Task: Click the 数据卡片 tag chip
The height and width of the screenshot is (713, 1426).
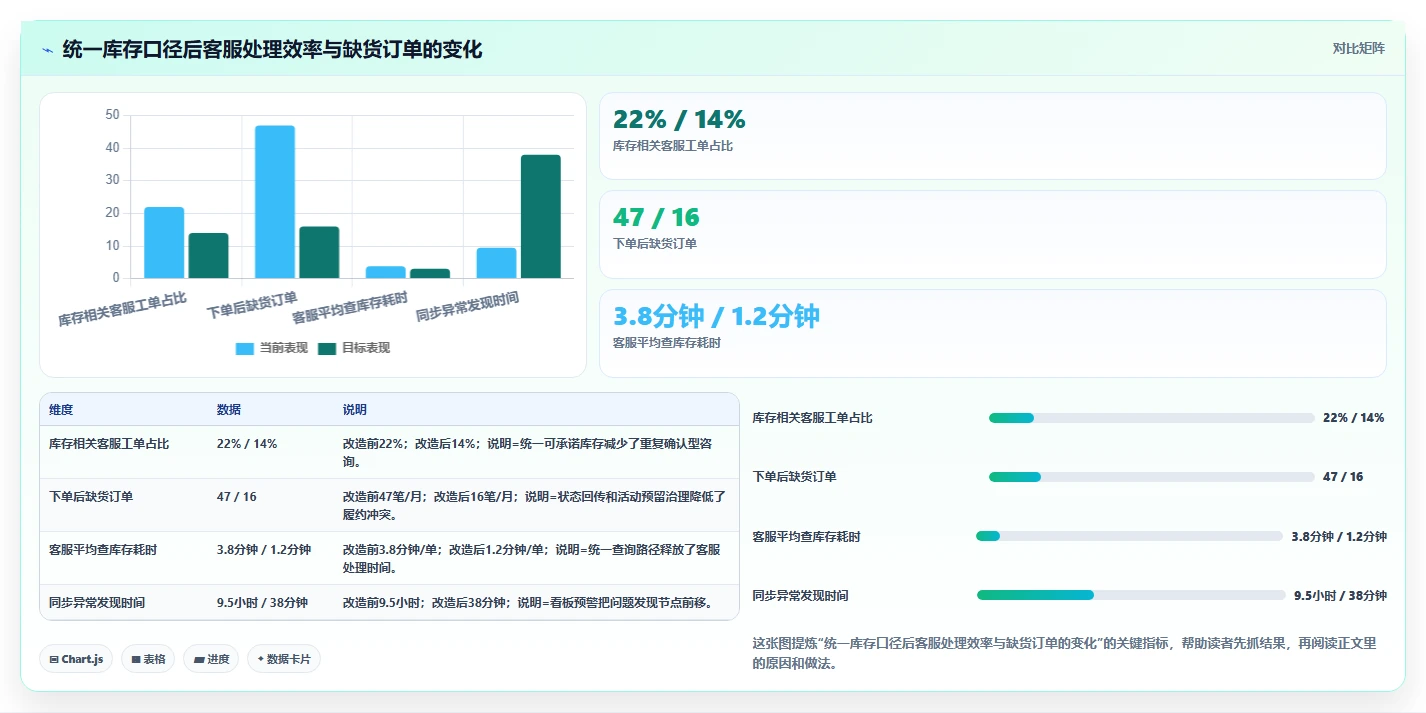Action: 284,659
